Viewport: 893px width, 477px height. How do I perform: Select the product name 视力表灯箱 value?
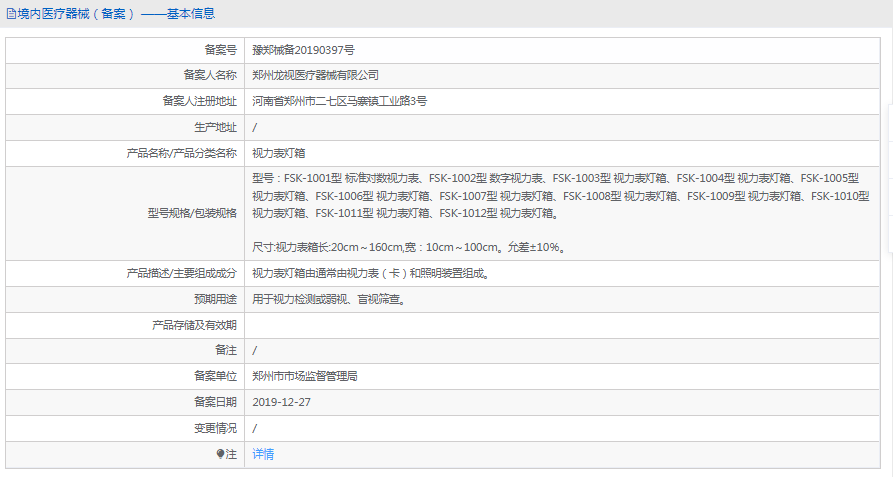point(279,153)
